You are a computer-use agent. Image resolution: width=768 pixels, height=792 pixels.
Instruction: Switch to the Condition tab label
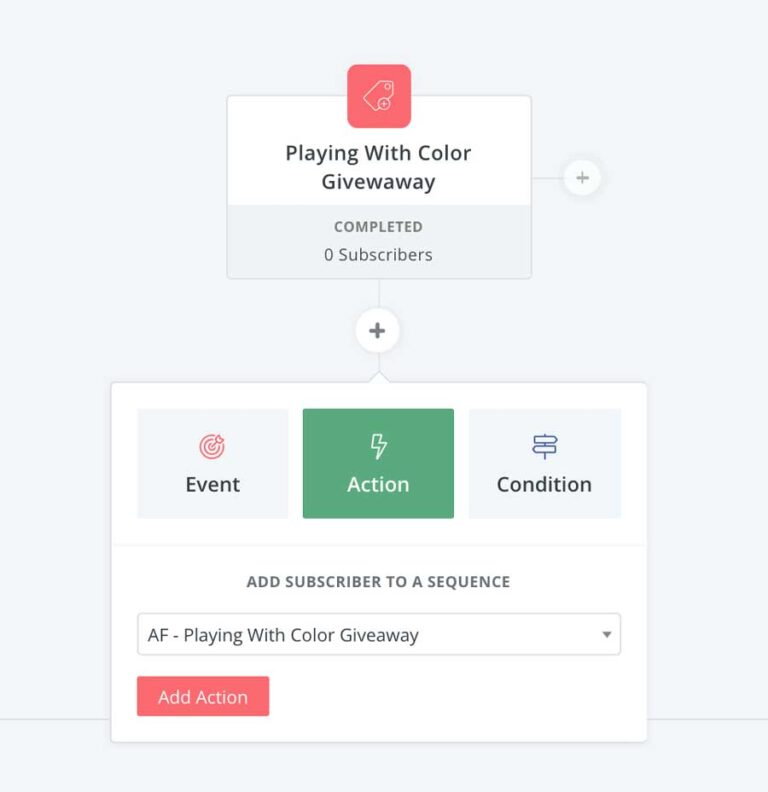pyautogui.click(x=544, y=485)
